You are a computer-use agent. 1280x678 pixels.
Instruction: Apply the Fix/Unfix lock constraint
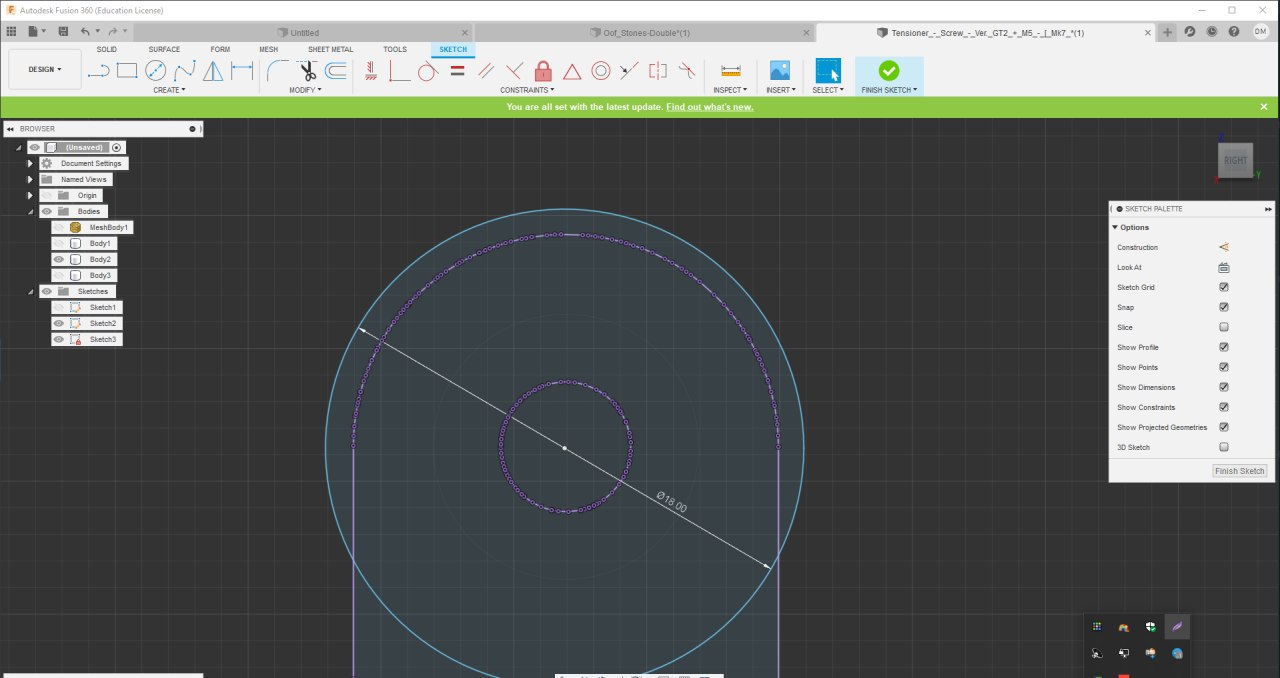pos(543,71)
